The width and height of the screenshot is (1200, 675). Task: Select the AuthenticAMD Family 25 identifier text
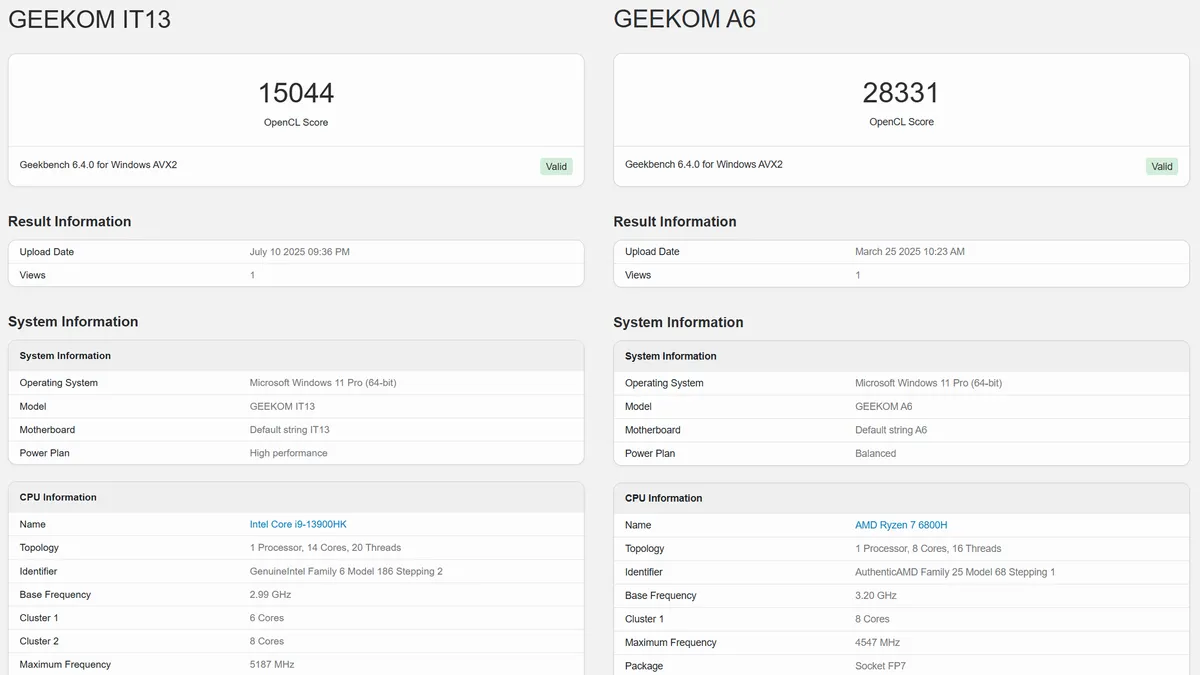point(955,572)
